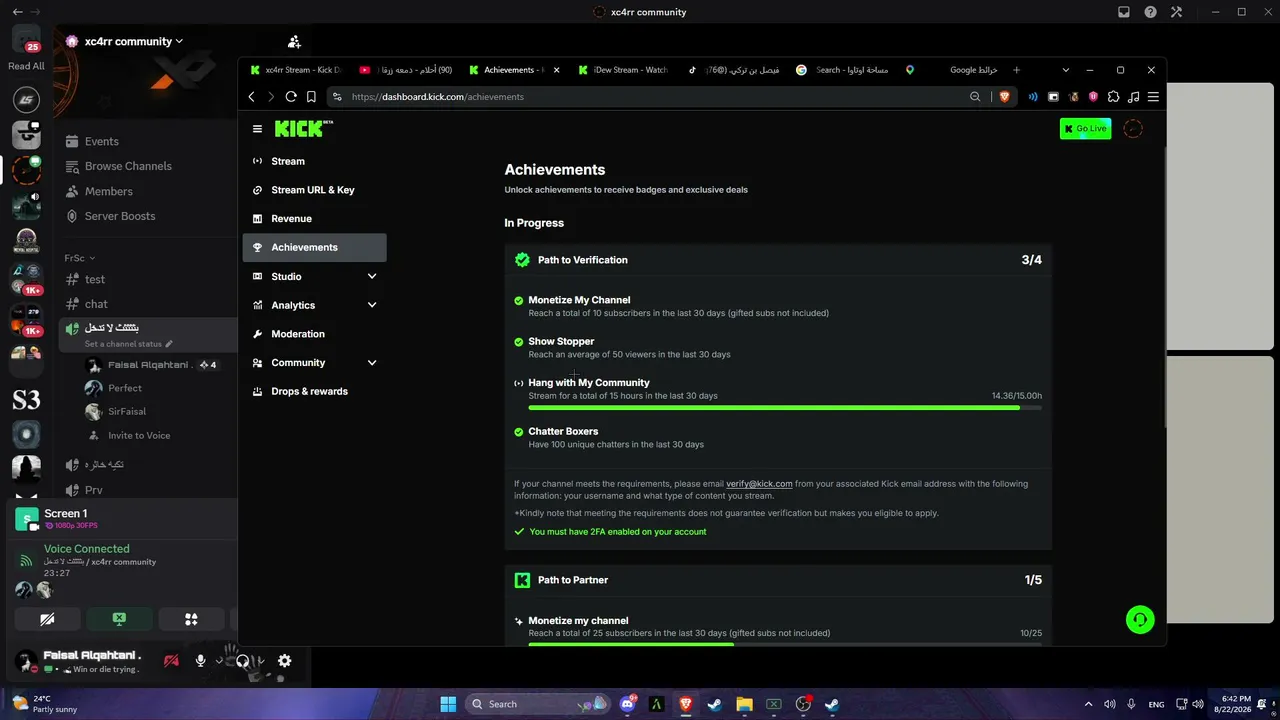This screenshot has width=1280, height=720.
Task: Click the Go Live button
Action: coord(1085,128)
